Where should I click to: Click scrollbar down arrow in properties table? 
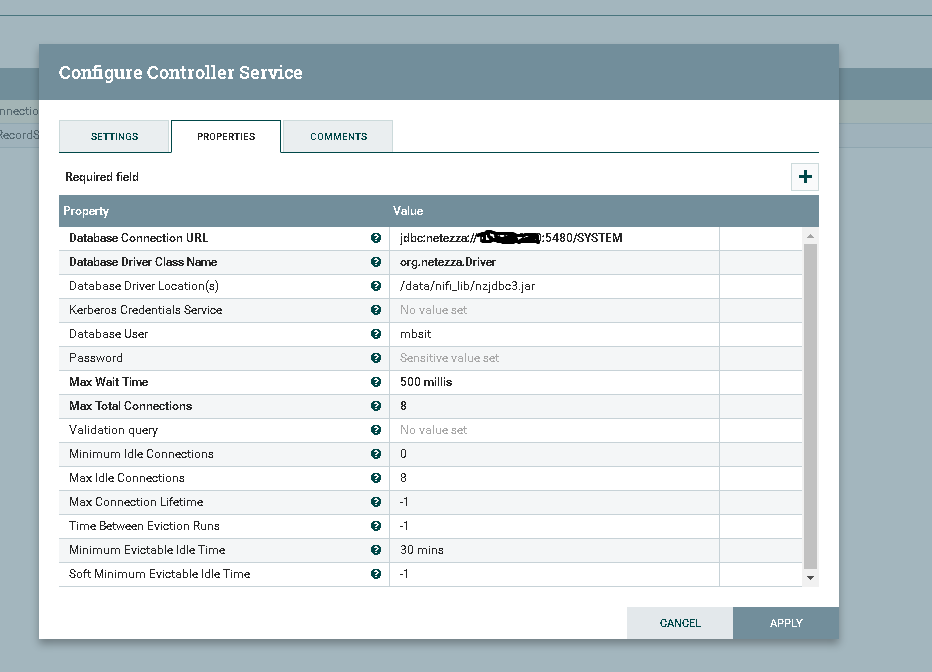(810, 577)
